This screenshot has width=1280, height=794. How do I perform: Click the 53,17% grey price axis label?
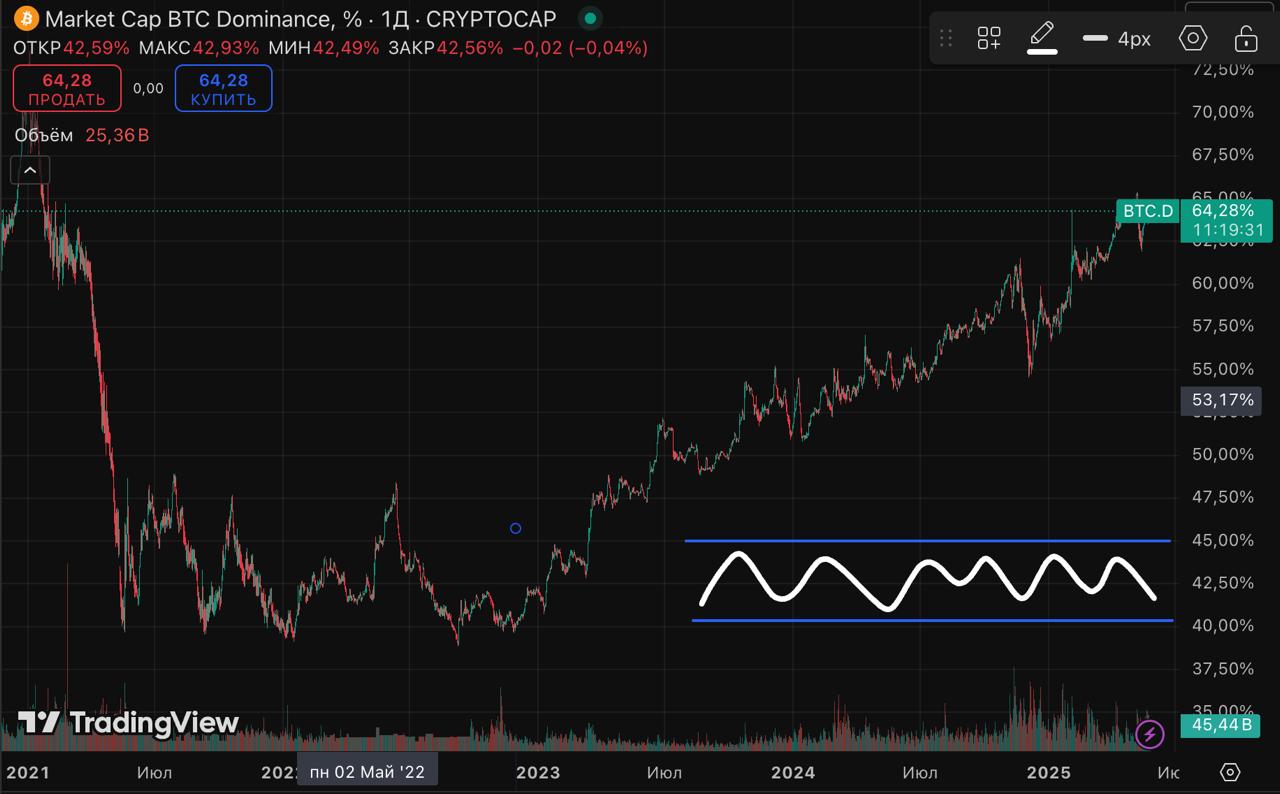pyautogui.click(x=1223, y=401)
